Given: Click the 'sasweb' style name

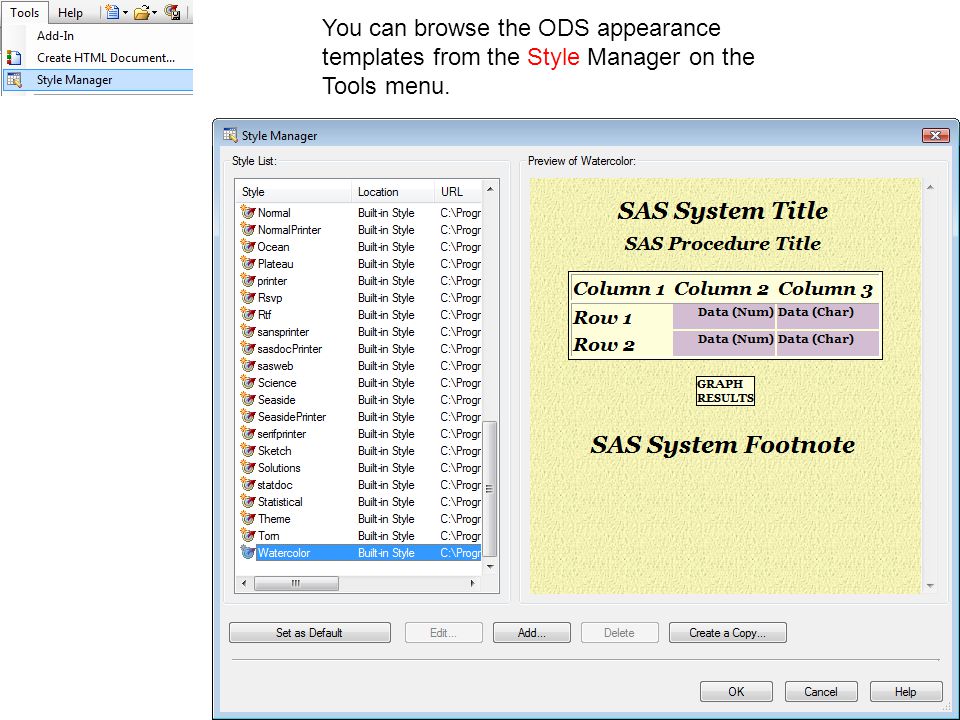Looking at the screenshot, I should point(275,366).
